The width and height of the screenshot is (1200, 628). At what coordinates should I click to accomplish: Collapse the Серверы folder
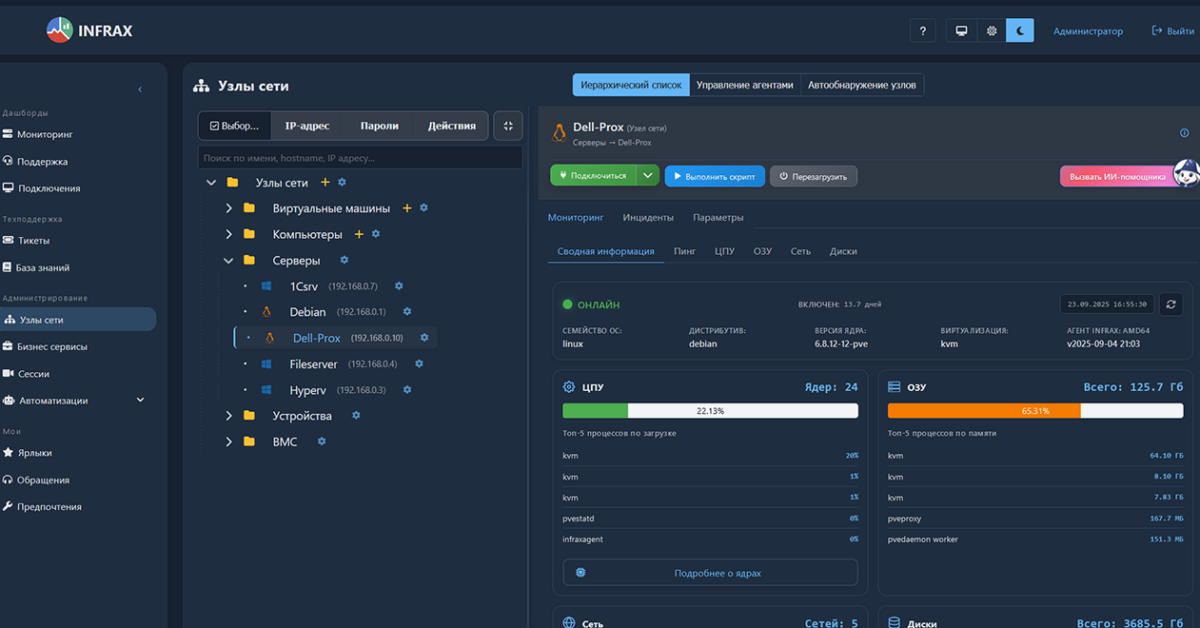coord(228,260)
